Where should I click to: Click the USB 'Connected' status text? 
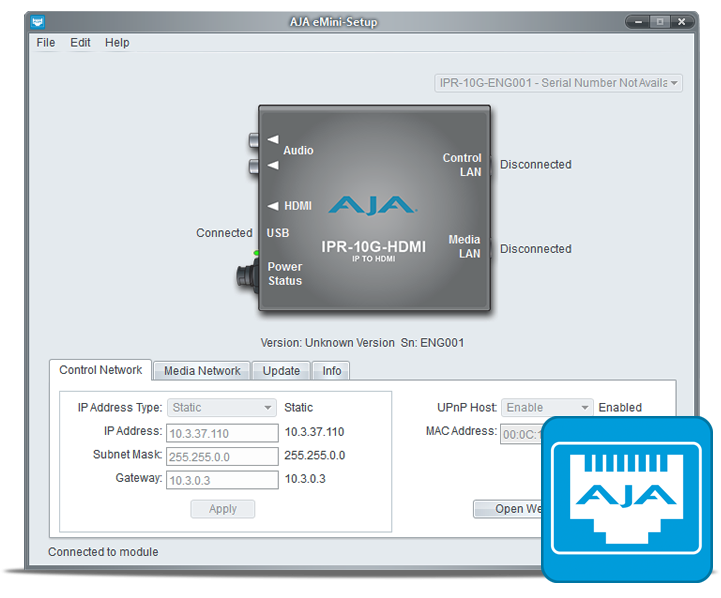pos(224,233)
